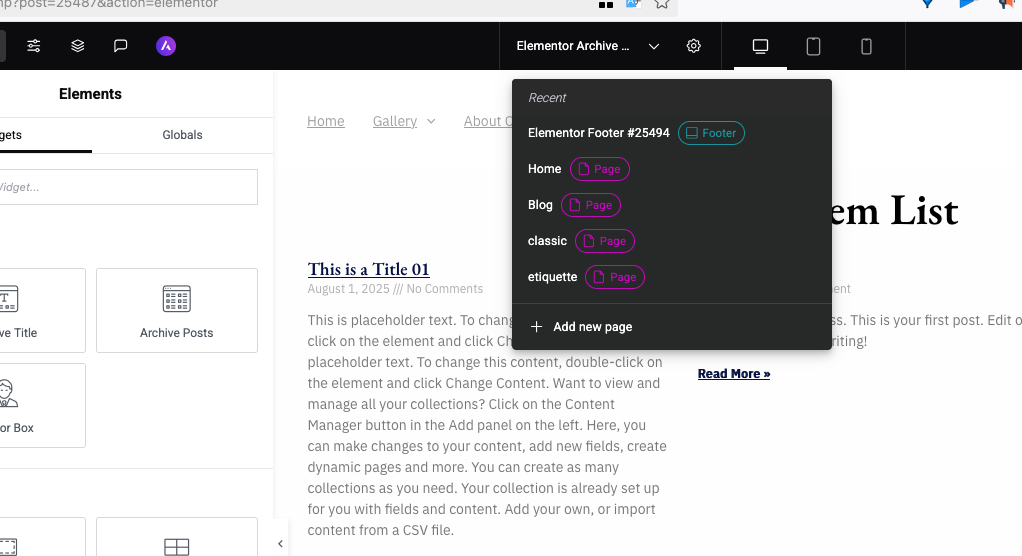1022x556 pixels.
Task: Choose the etiquette page entry
Action: coord(553,277)
